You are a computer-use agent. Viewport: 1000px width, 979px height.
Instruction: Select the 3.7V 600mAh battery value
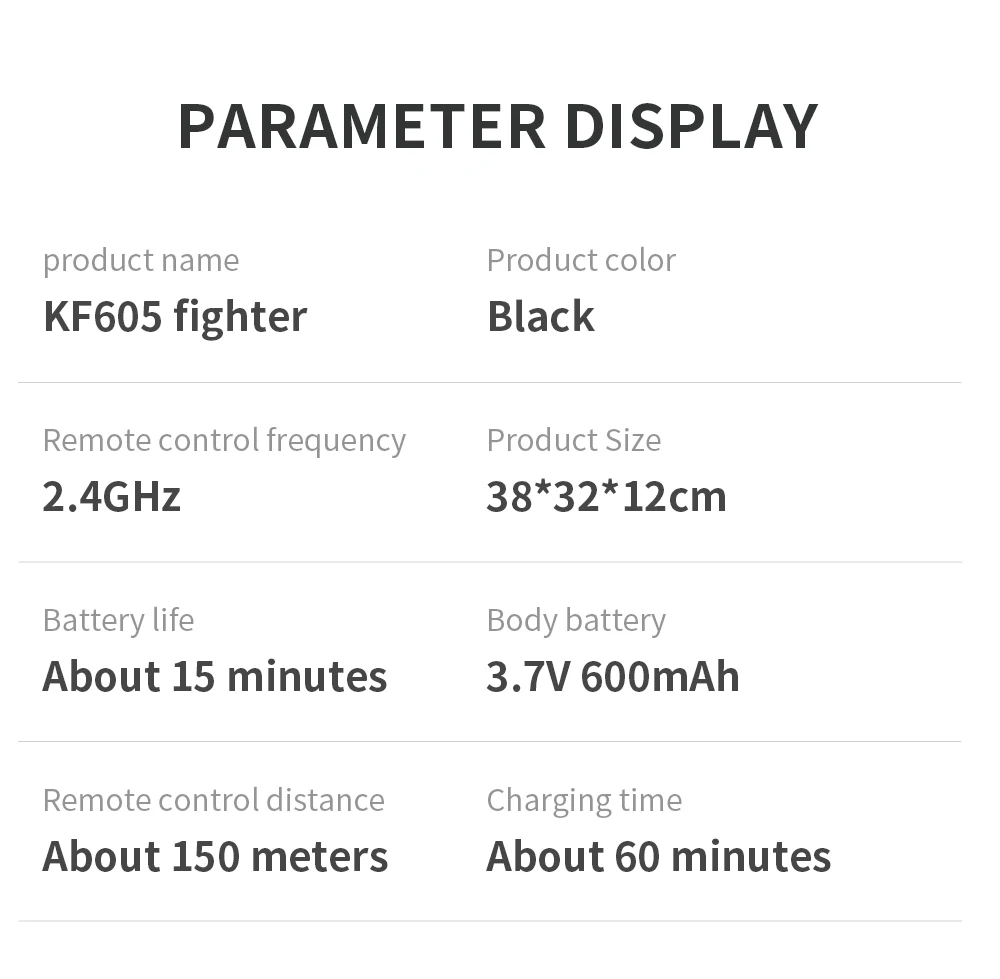pyautogui.click(x=613, y=677)
